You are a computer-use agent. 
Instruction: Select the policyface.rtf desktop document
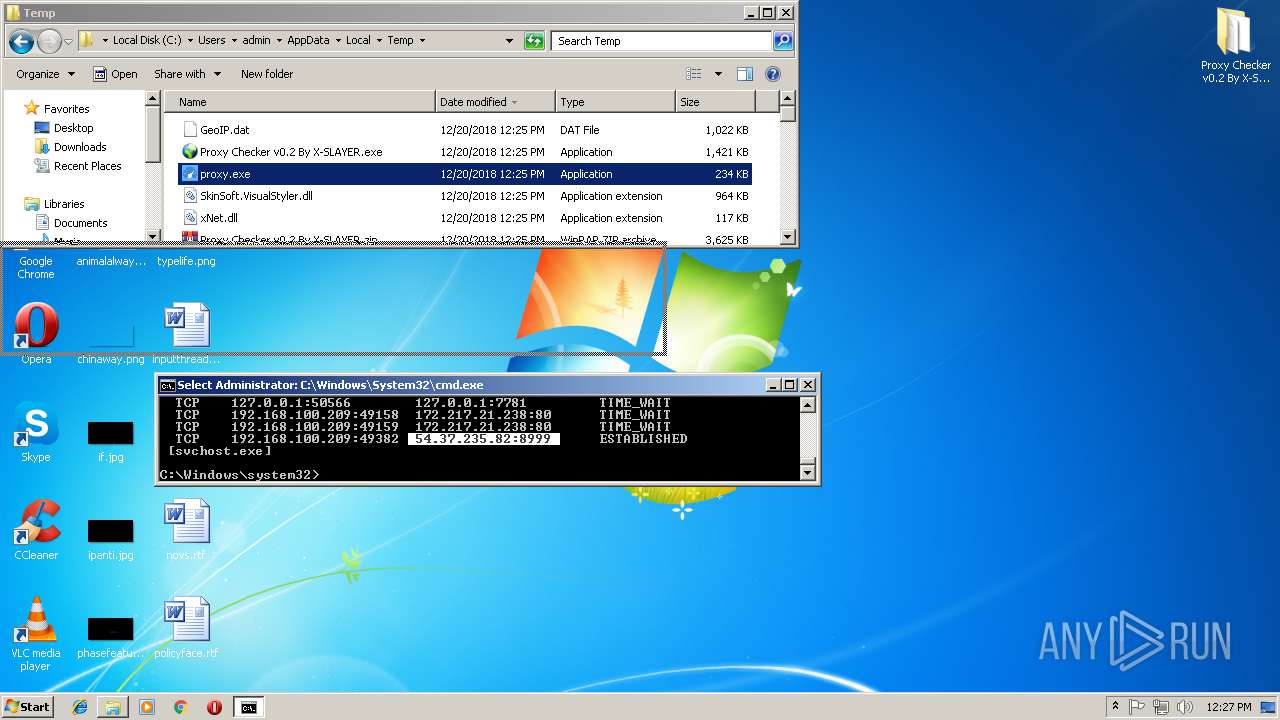tap(186, 628)
